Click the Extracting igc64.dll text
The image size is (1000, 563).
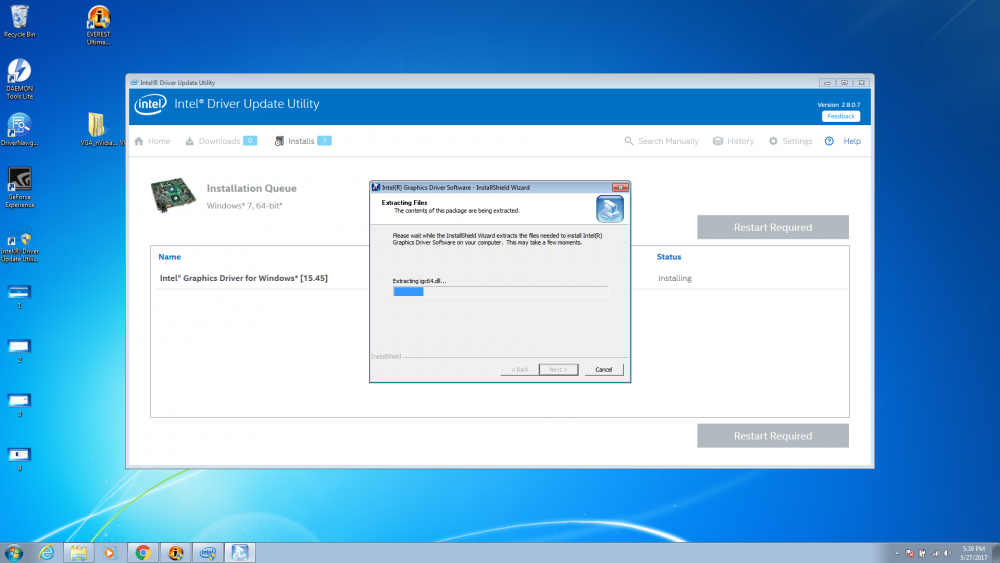[419, 281]
